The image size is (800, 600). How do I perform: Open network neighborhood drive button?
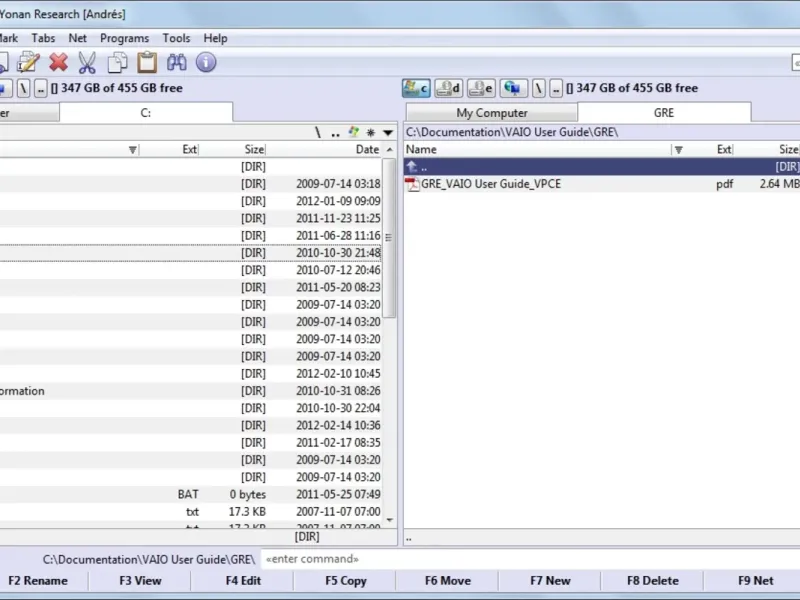click(514, 88)
